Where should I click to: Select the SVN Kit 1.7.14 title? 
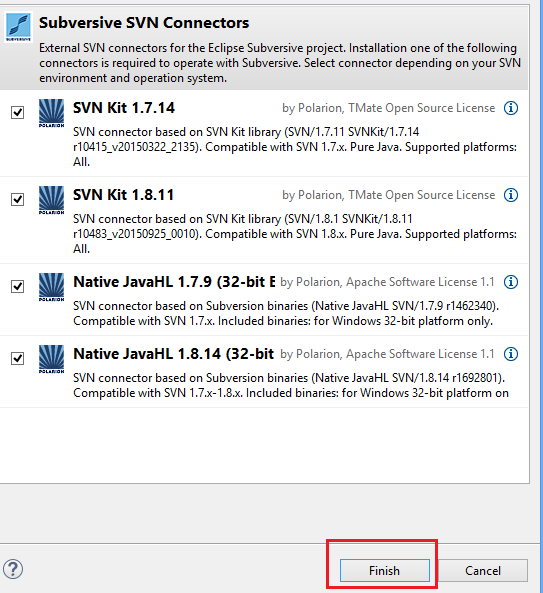pyautogui.click(x=124, y=108)
